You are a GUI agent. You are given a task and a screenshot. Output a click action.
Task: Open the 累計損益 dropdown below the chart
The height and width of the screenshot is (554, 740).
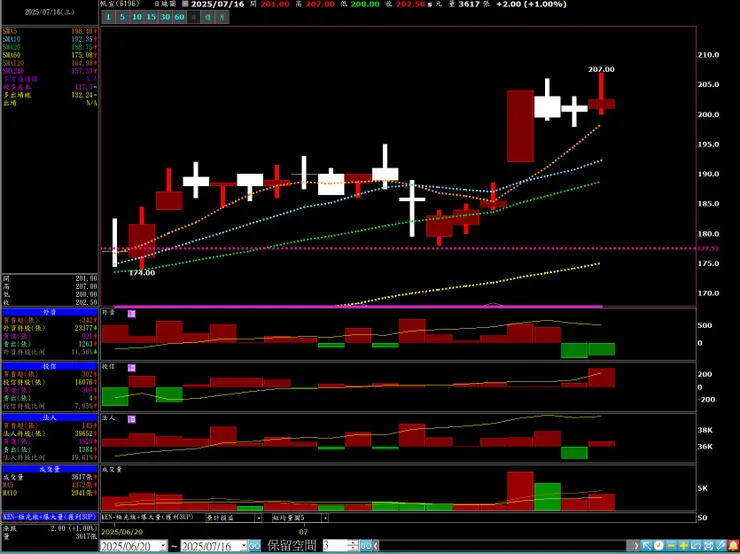click(x=258, y=518)
